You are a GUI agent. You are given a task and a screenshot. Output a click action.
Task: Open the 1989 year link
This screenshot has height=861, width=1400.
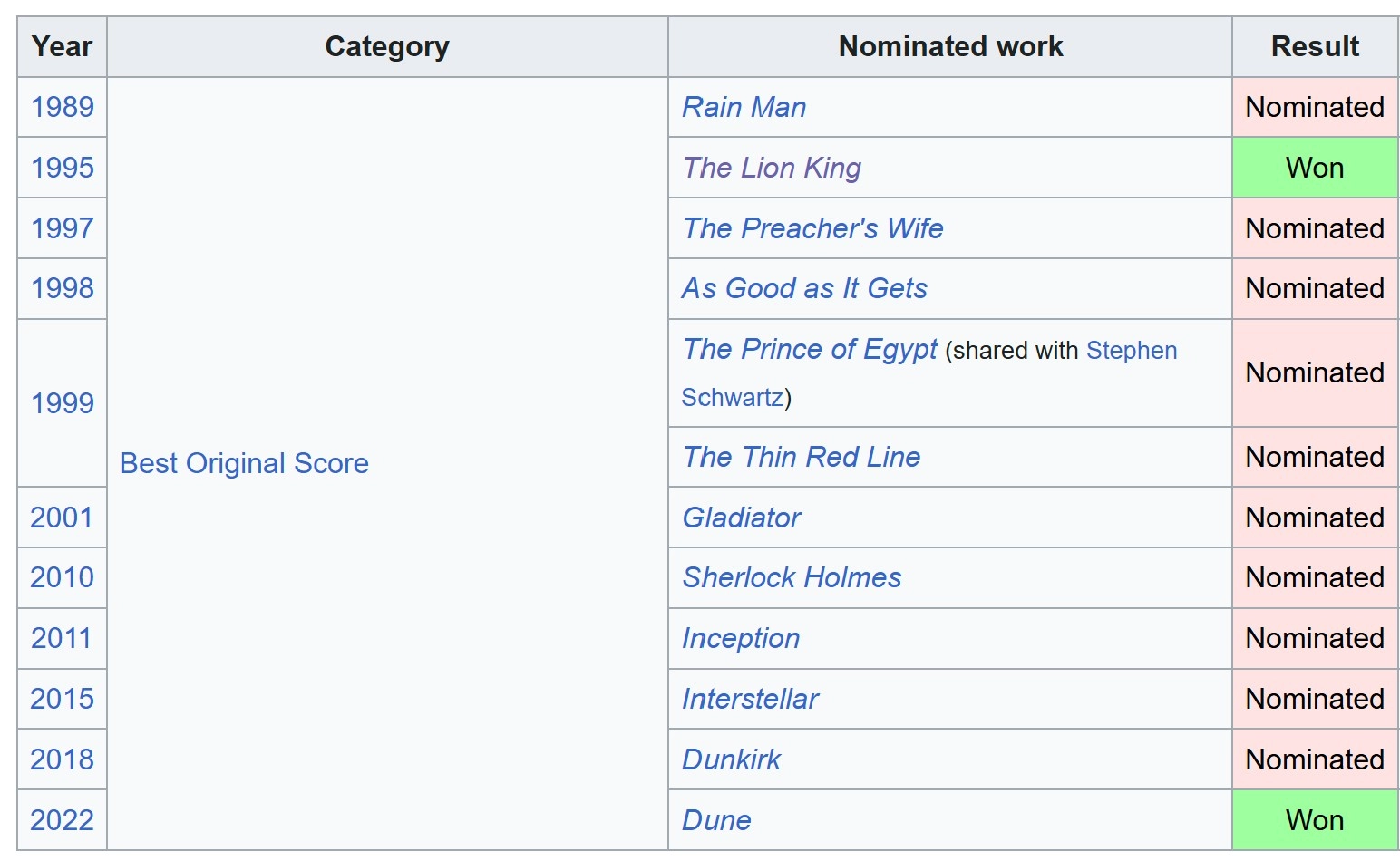pos(63,107)
